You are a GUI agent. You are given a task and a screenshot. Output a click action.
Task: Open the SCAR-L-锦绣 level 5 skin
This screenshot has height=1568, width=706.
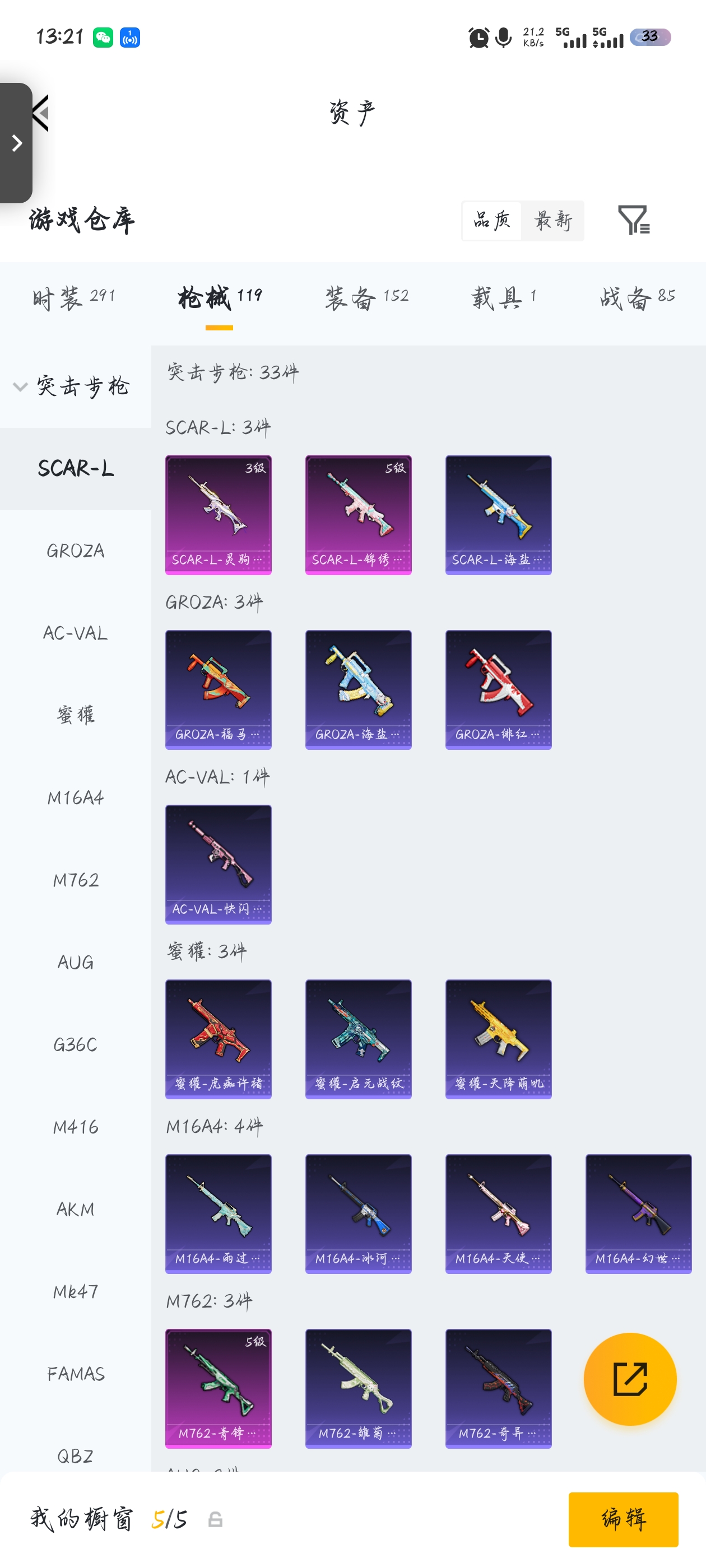tap(358, 515)
